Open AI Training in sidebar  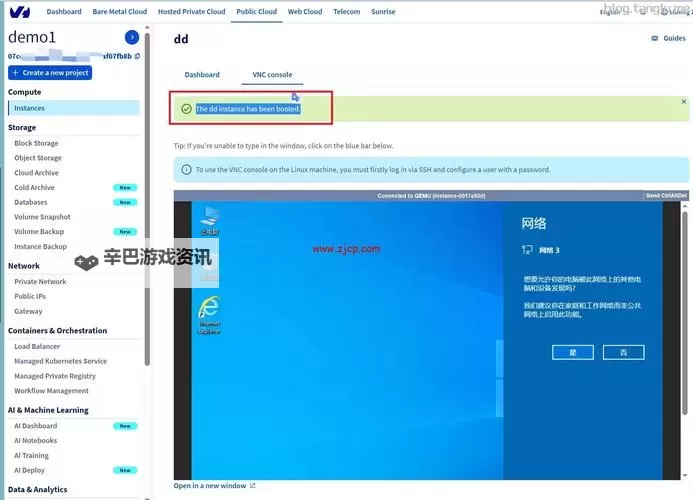[31, 455]
